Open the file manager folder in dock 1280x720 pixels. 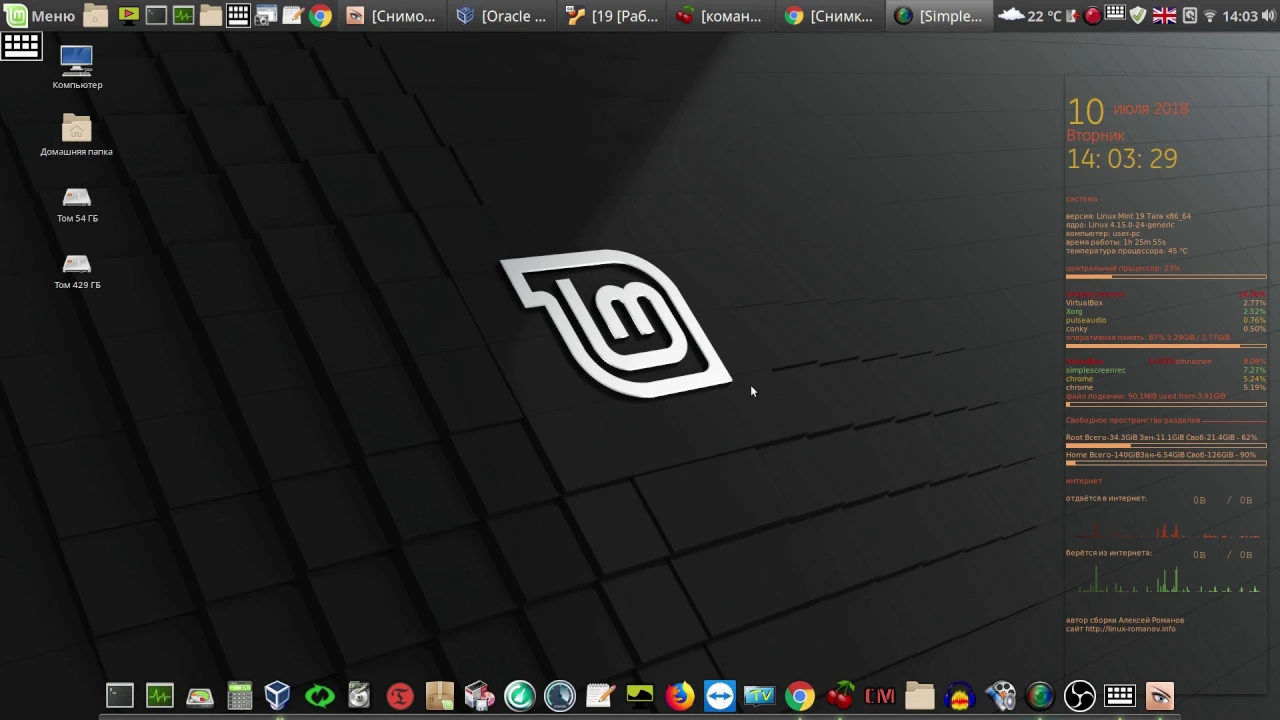(920, 695)
